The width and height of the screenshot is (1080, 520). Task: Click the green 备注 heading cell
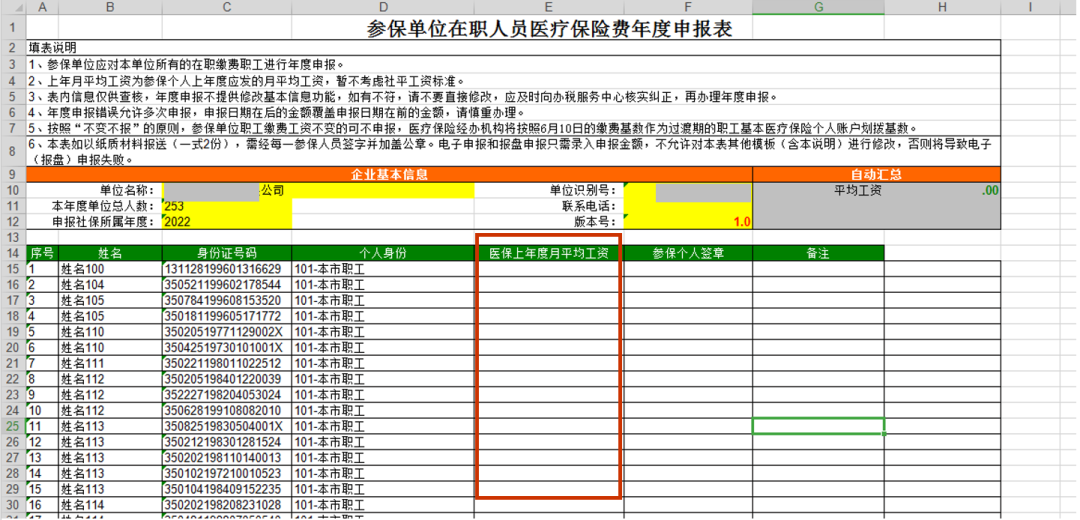tap(818, 253)
